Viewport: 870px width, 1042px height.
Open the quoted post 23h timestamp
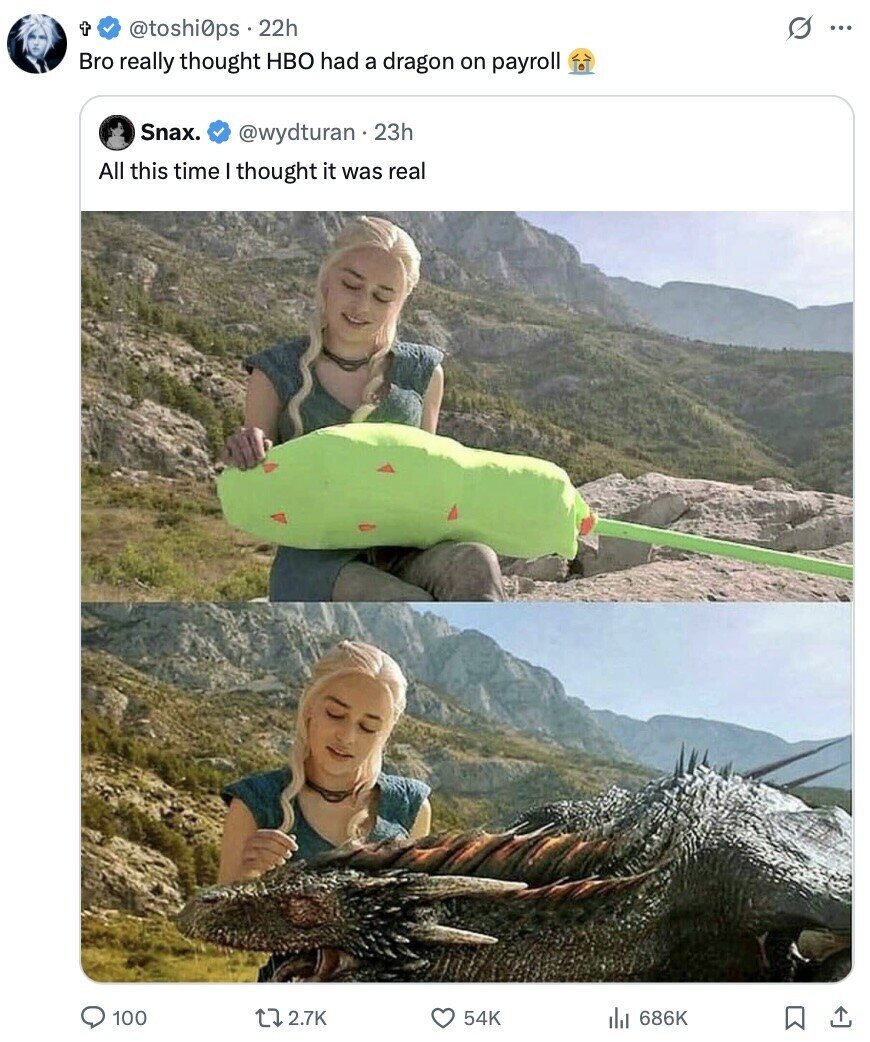click(x=393, y=132)
